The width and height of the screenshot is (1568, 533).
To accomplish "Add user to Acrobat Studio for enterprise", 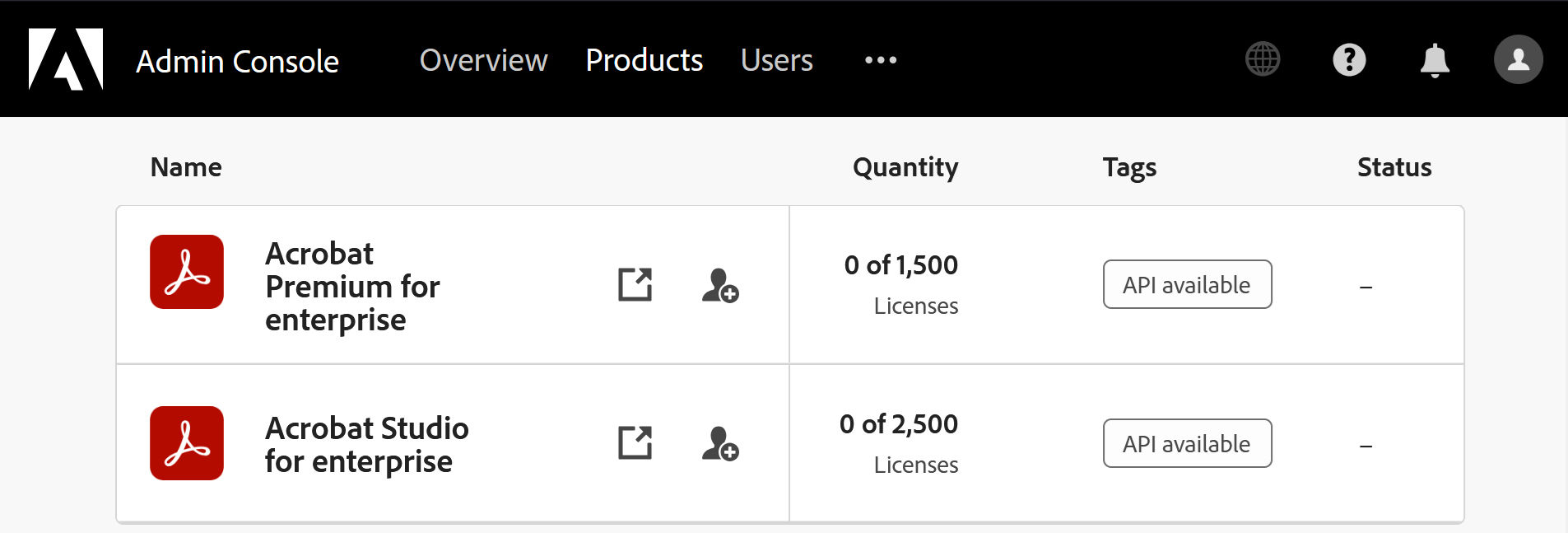I will (720, 443).
